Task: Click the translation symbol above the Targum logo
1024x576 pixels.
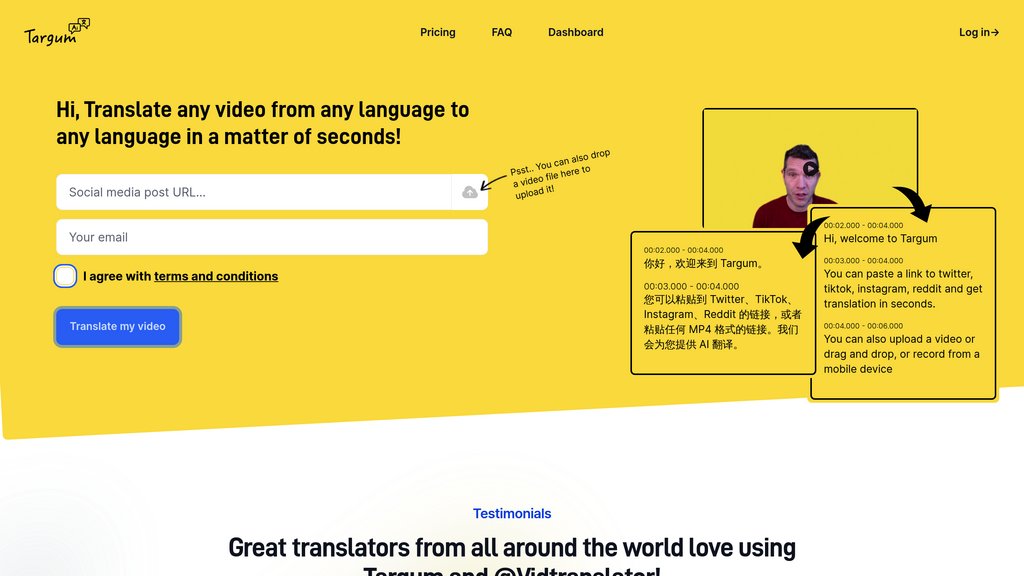Action: click(x=79, y=24)
